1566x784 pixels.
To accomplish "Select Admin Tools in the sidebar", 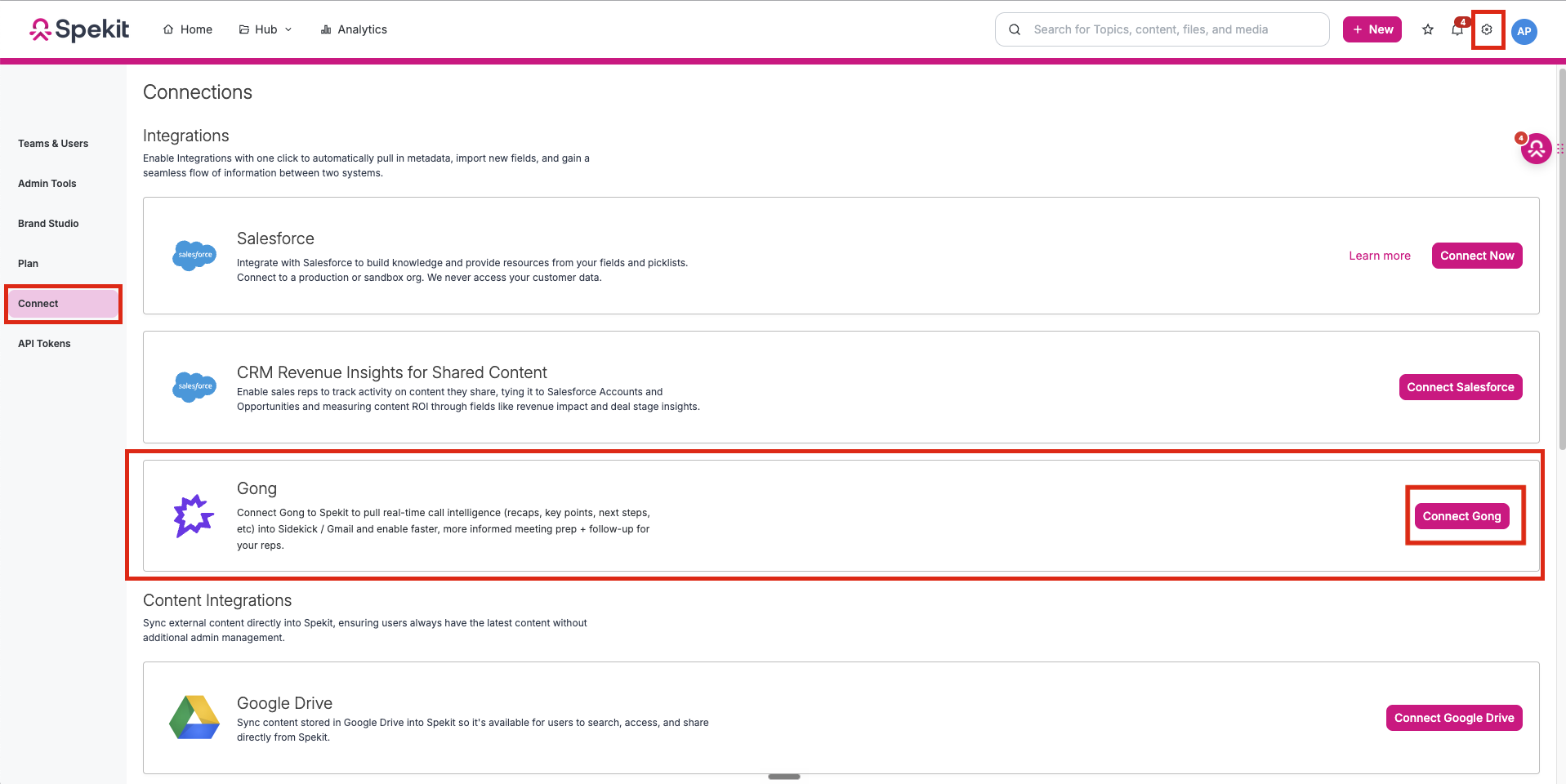I will pos(47,184).
